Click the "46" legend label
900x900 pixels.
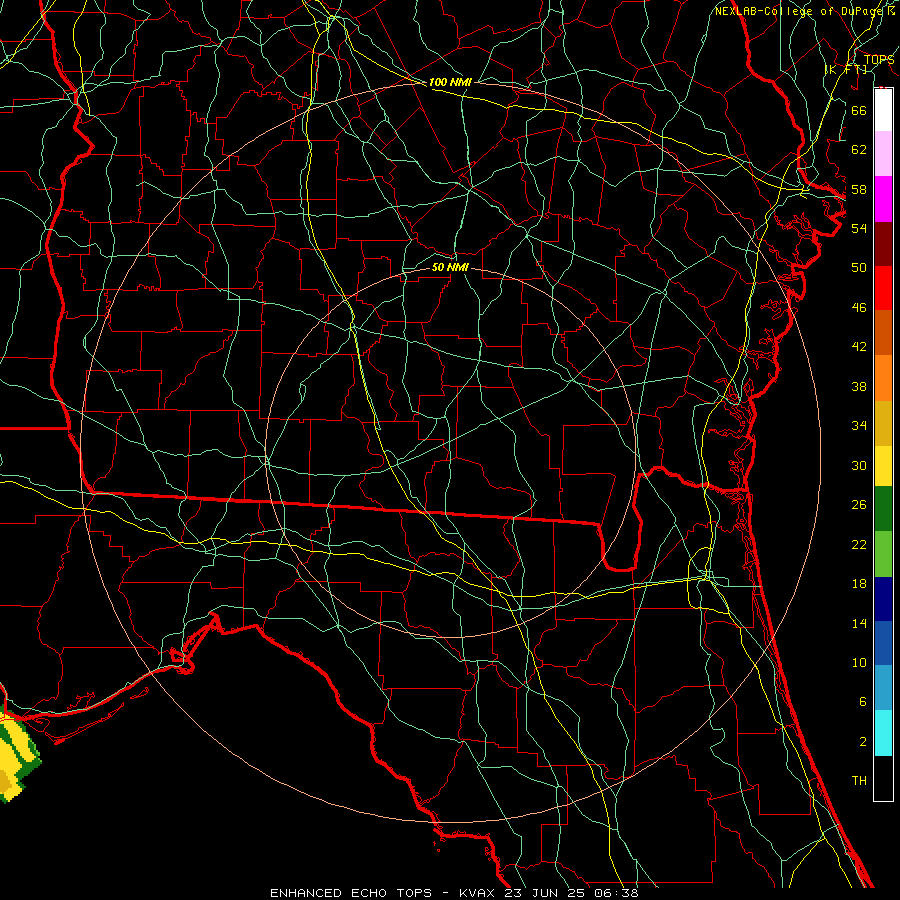click(859, 308)
